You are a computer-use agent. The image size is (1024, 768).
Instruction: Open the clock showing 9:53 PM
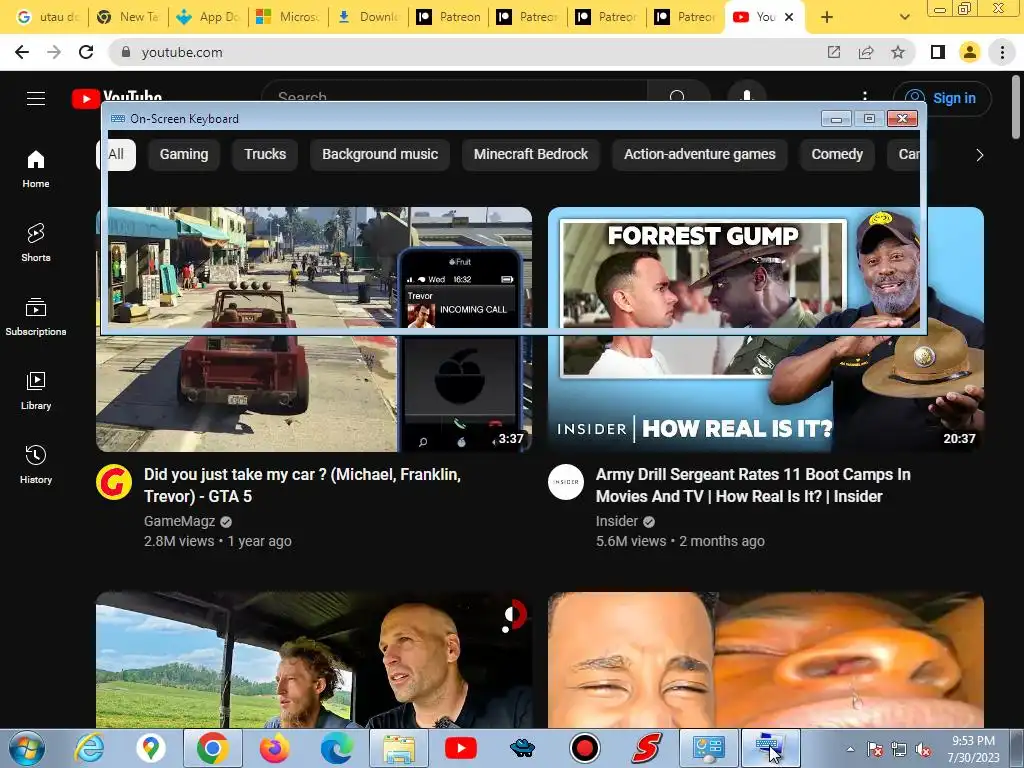(973, 749)
